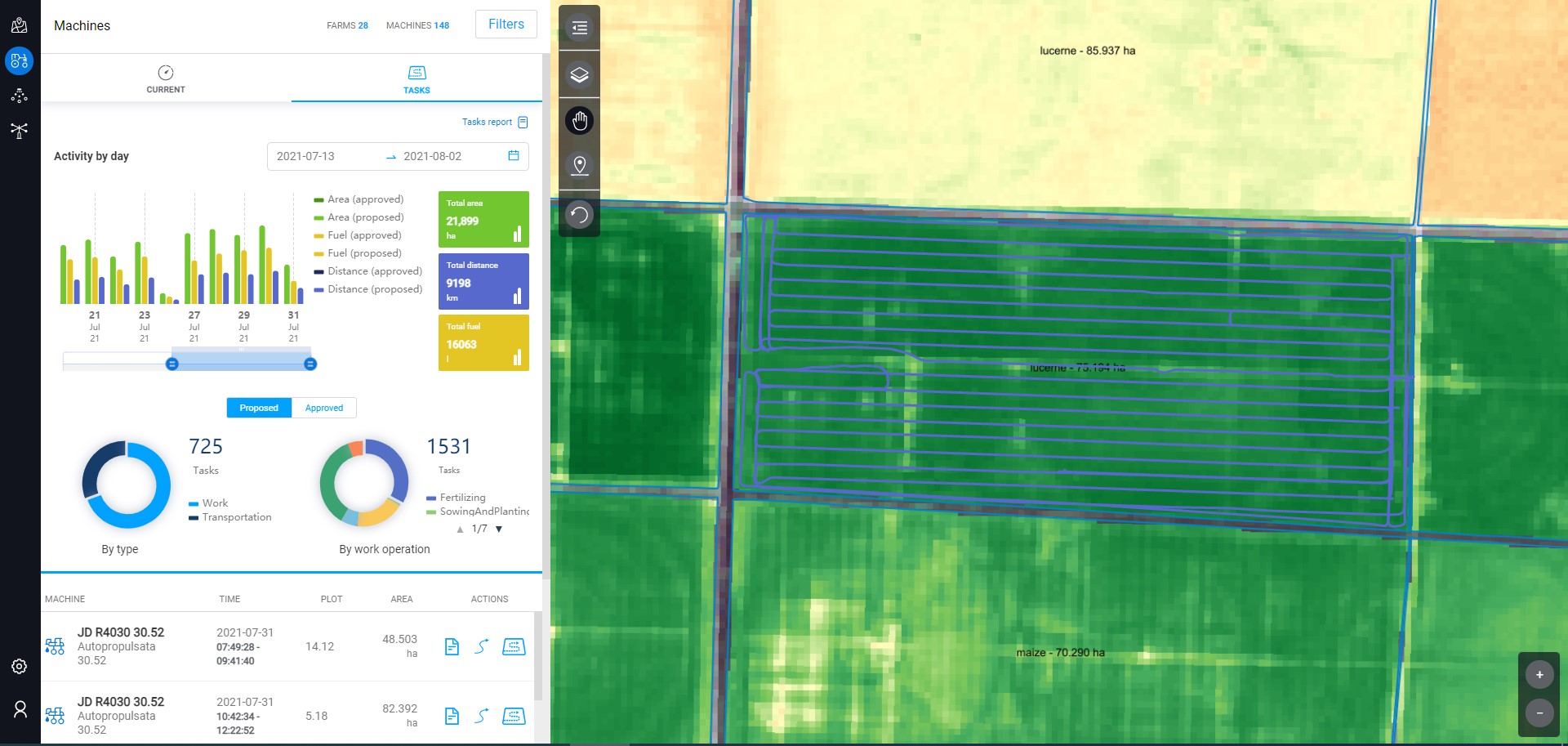Open the fields map icon in sidebar
The image size is (1568, 746).
tap(19, 25)
